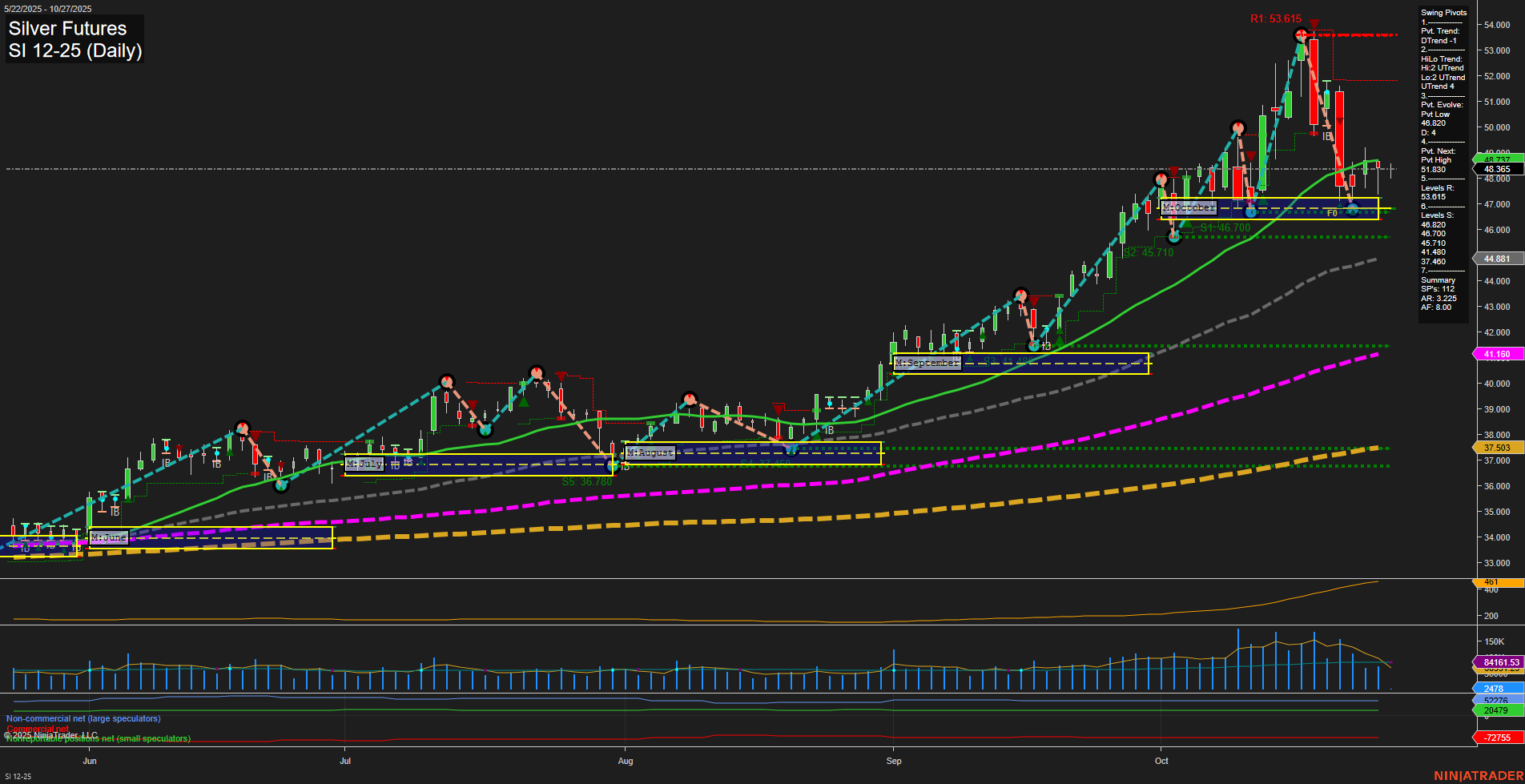1525x784 pixels.
Task: Click the F0 label inside the October box
Action: [x=1331, y=214]
